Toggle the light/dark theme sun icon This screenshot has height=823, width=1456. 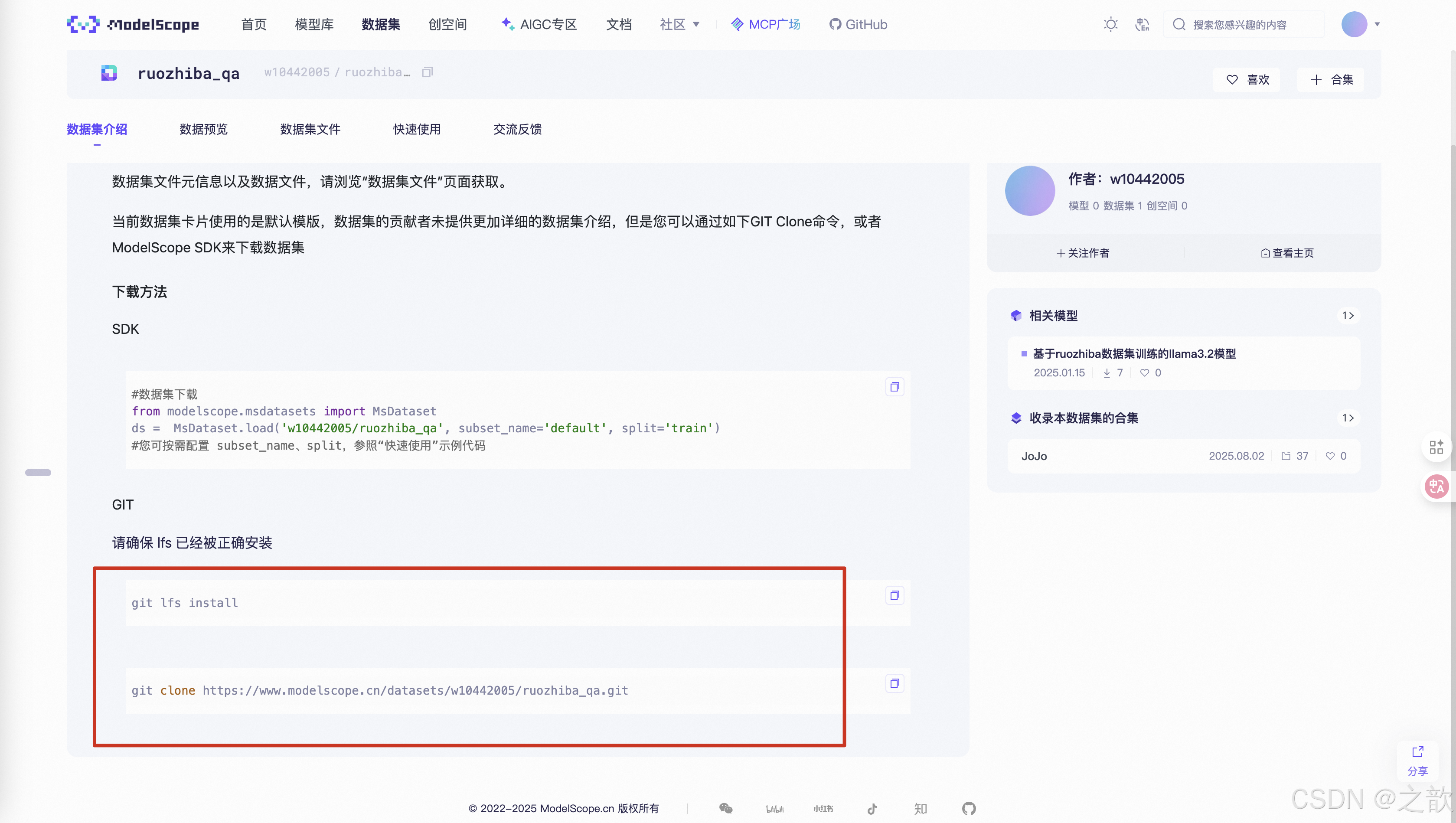pyautogui.click(x=1111, y=24)
